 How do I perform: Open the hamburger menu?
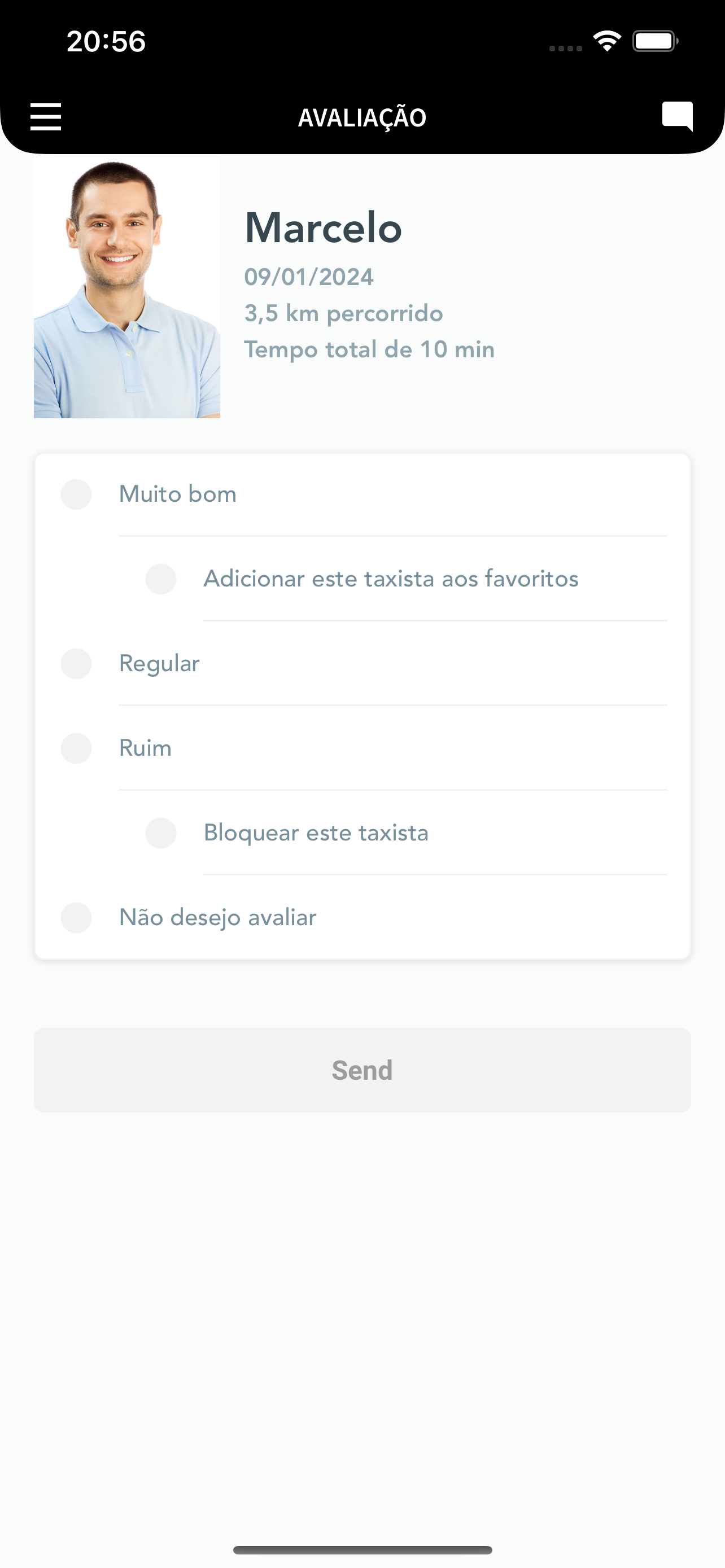click(46, 116)
